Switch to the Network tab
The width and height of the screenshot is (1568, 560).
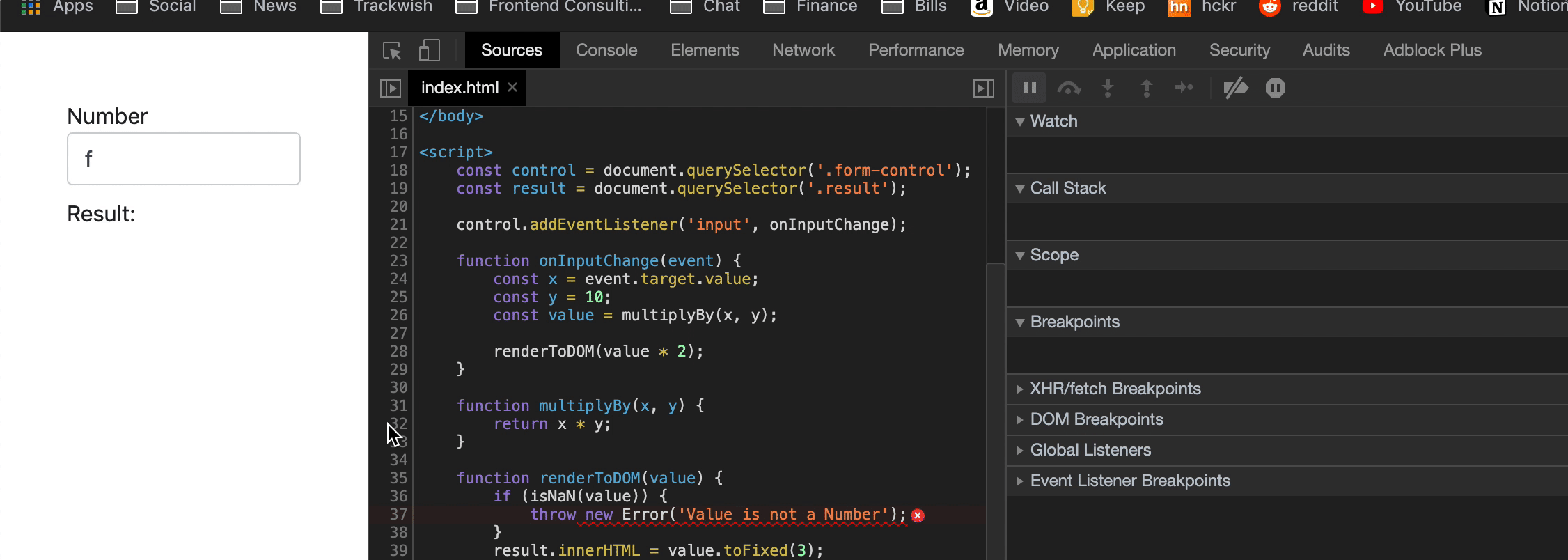(803, 50)
